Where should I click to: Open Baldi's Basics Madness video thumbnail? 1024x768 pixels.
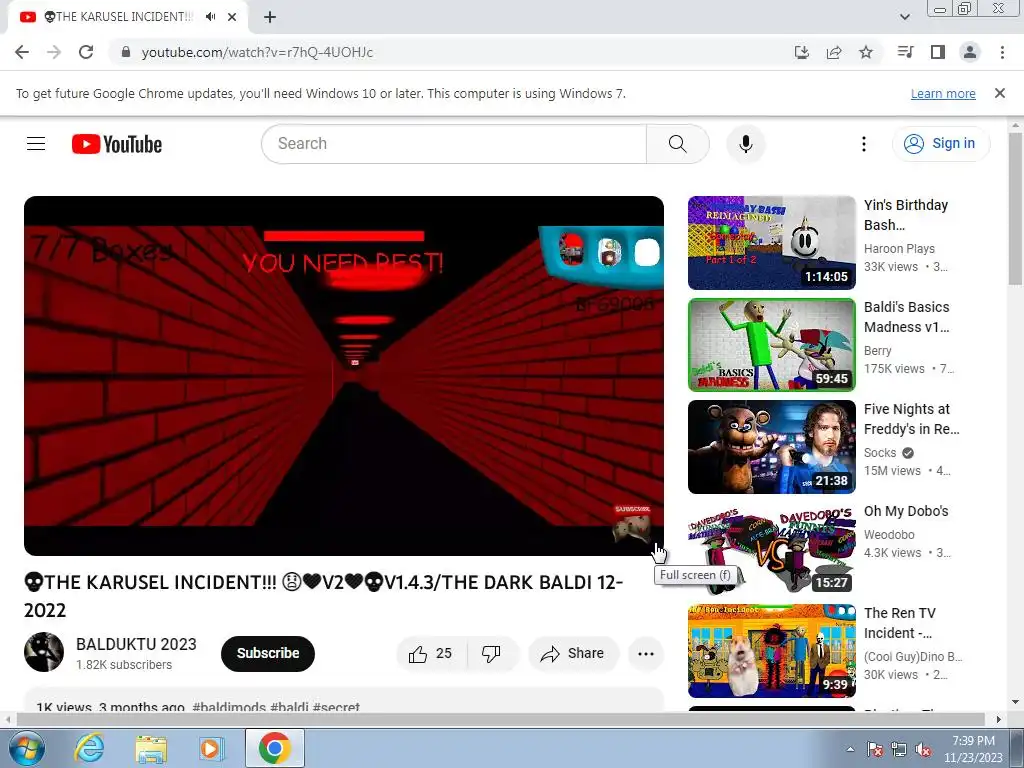click(771, 345)
